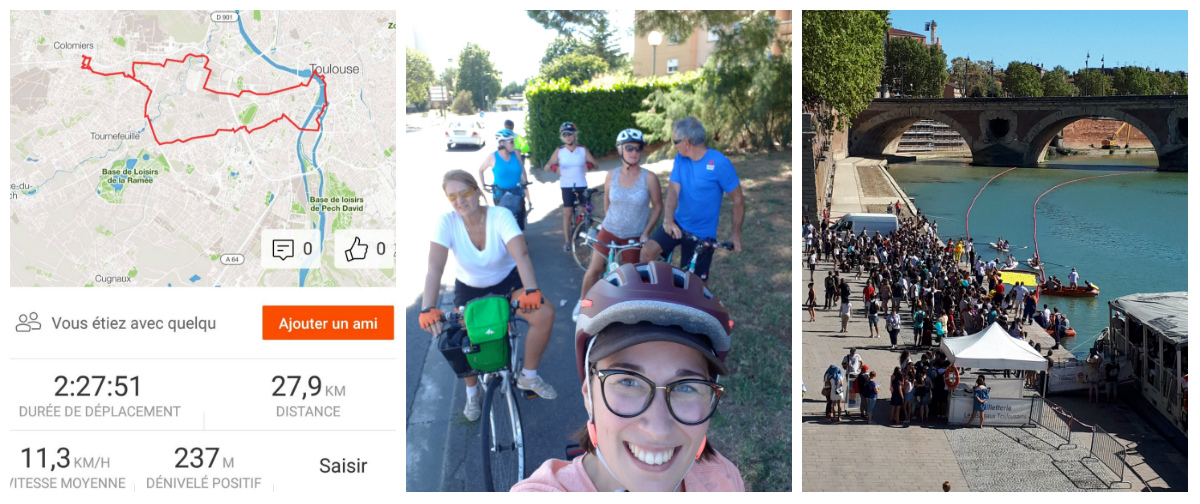Screen dimensions: 1200x504
Task: Select the 2:27:51 durée de déplacement stat
Action: (x=99, y=396)
